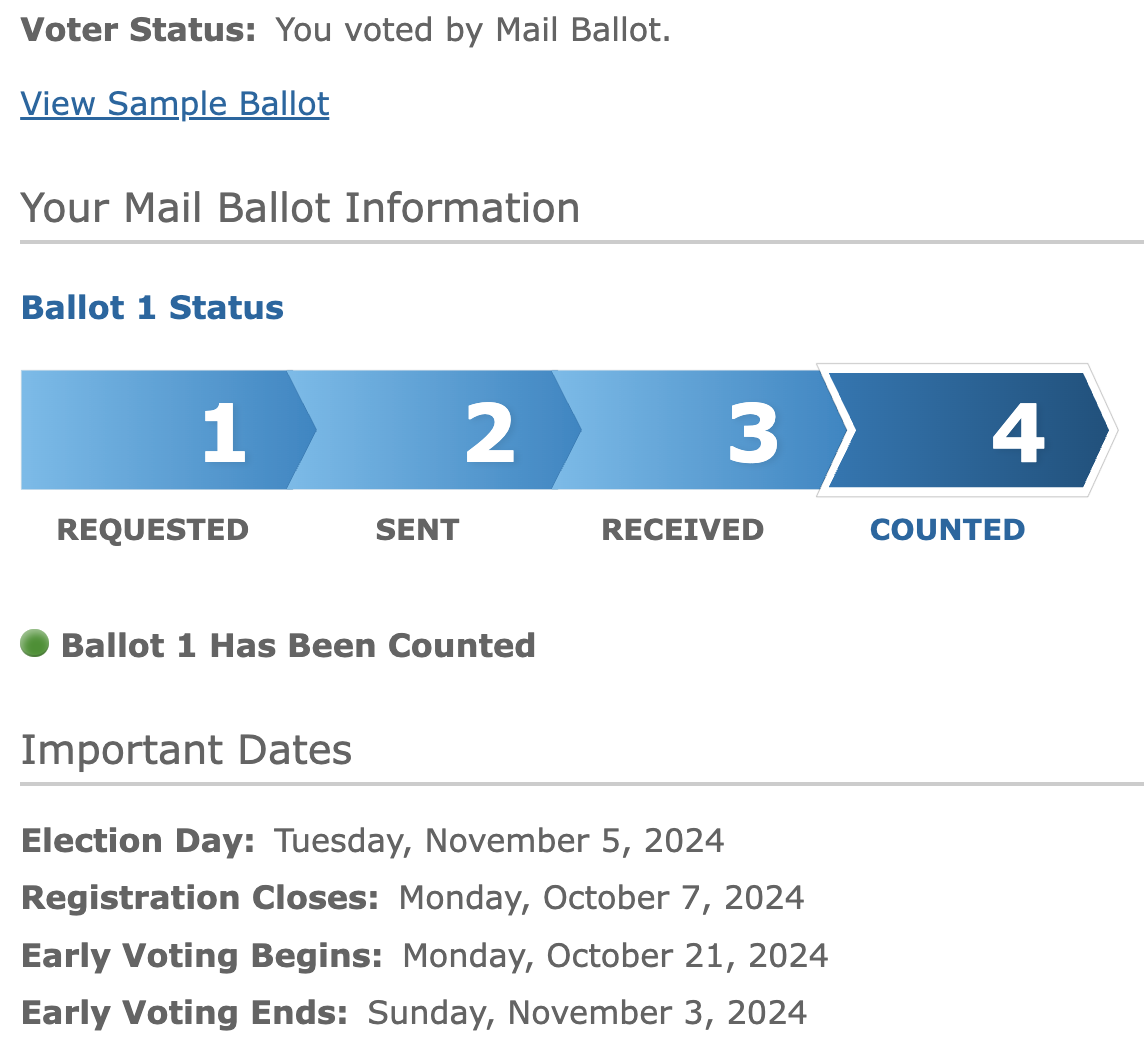
Task: Click the RECEIVED step label
Action: [x=682, y=530]
